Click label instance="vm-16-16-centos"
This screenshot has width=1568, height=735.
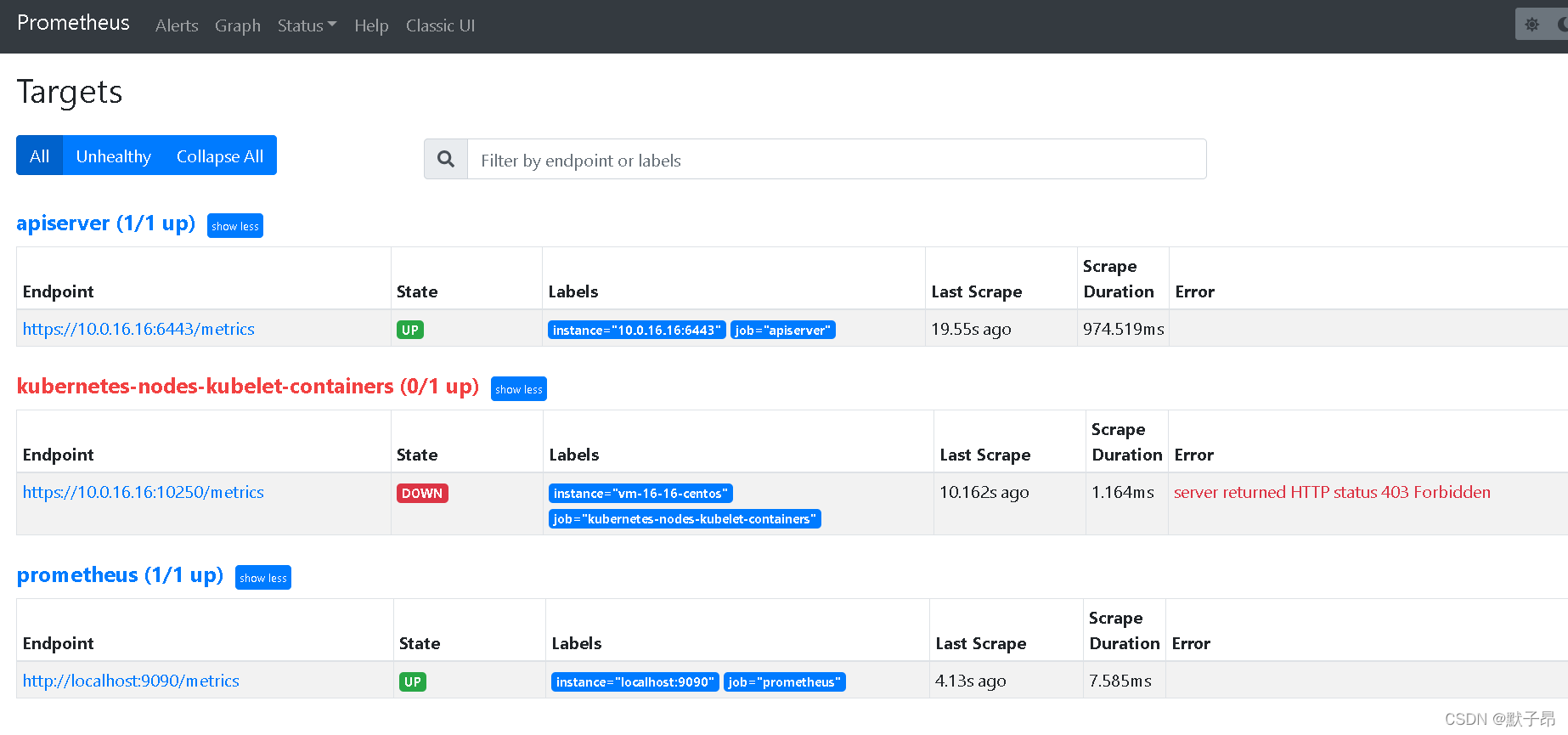tap(640, 493)
